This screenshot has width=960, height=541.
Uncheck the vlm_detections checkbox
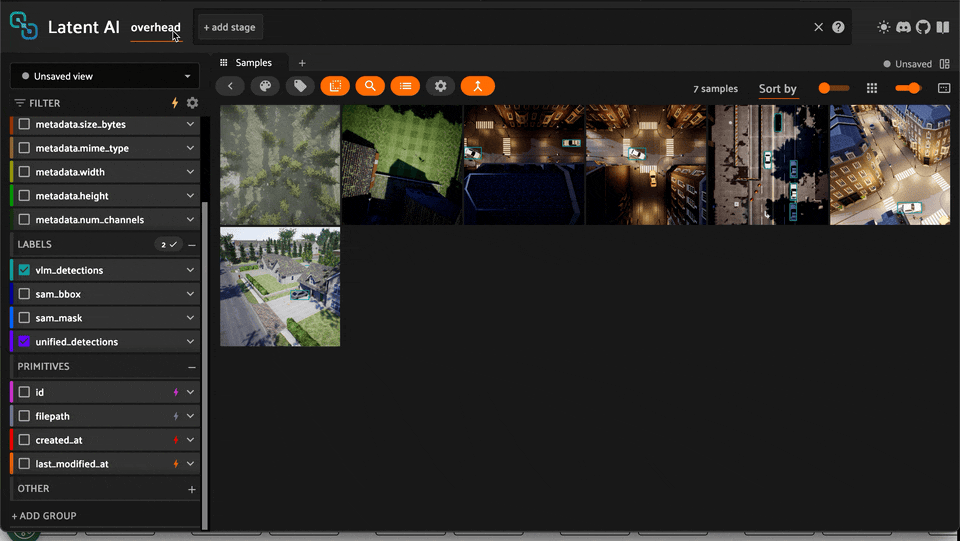coord(24,270)
